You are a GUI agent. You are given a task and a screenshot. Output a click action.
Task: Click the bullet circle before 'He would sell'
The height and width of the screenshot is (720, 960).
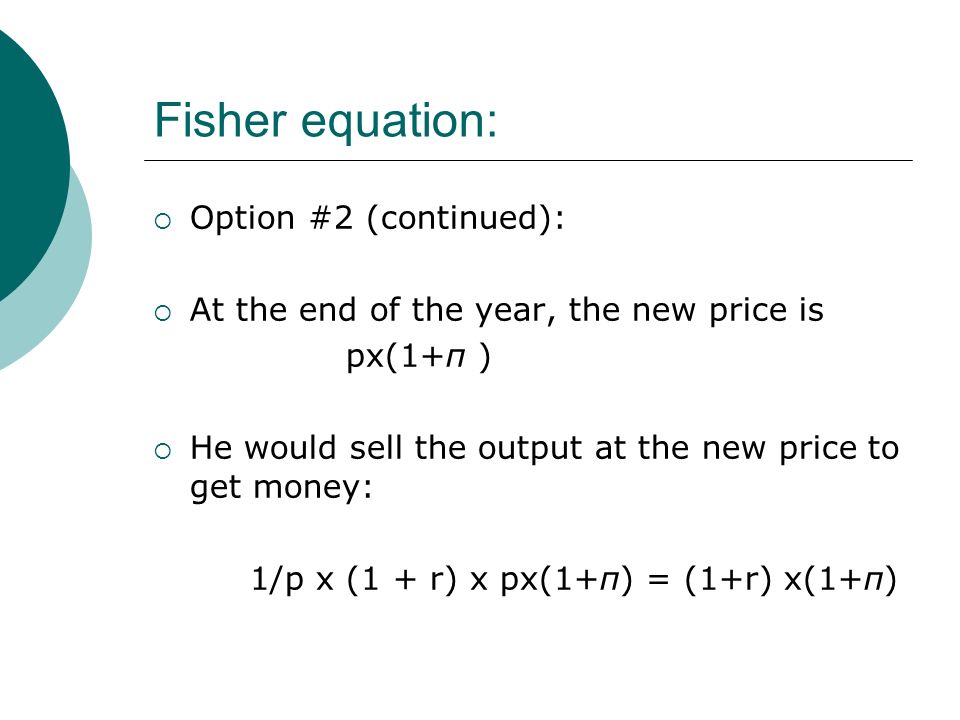coord(163,452)
